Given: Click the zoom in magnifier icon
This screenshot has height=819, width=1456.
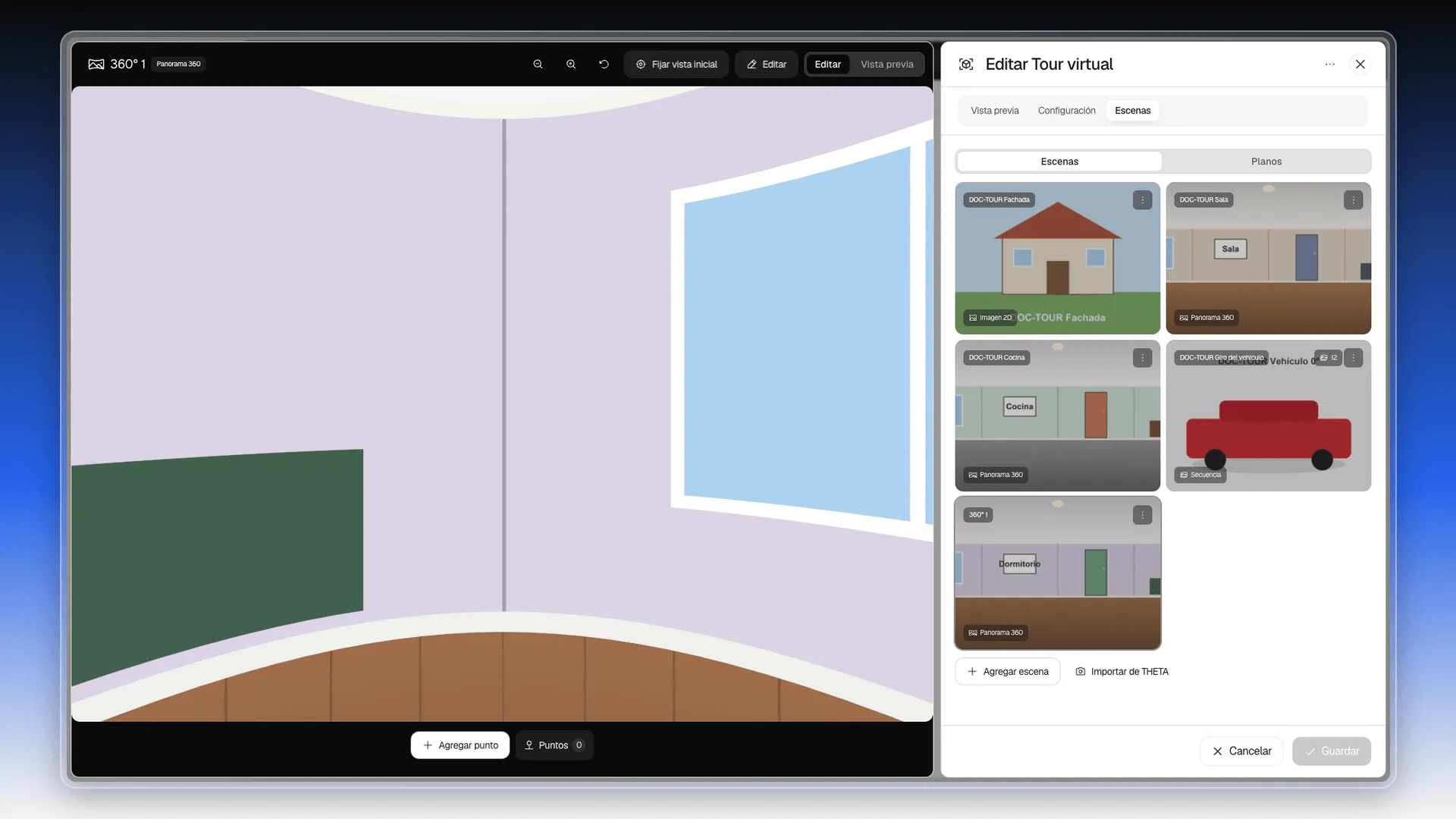Looking at the screenshot, I should click(571, 64).
